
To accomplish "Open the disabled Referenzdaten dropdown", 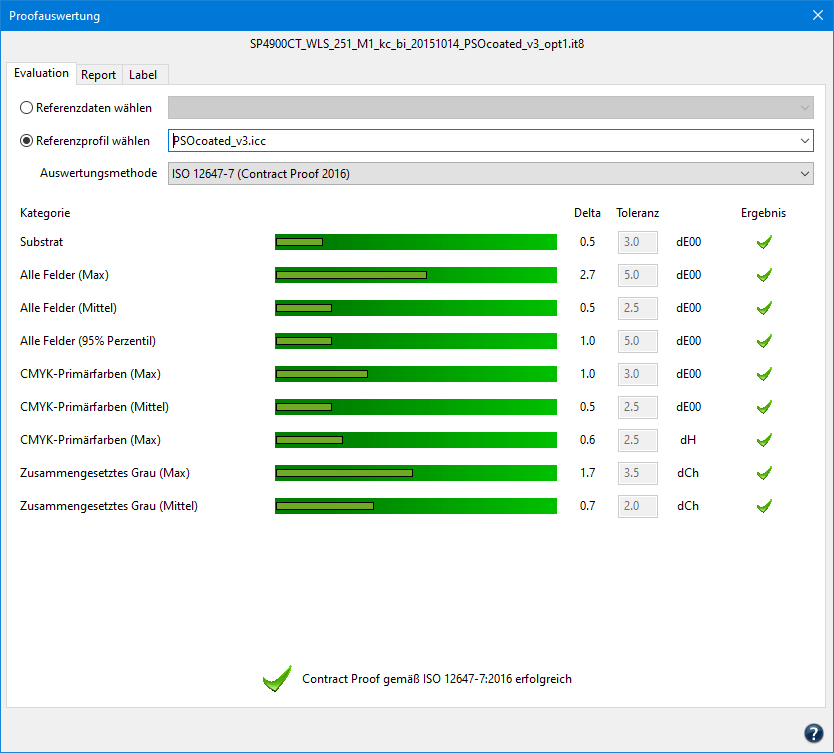I will [x=805, y=108].
